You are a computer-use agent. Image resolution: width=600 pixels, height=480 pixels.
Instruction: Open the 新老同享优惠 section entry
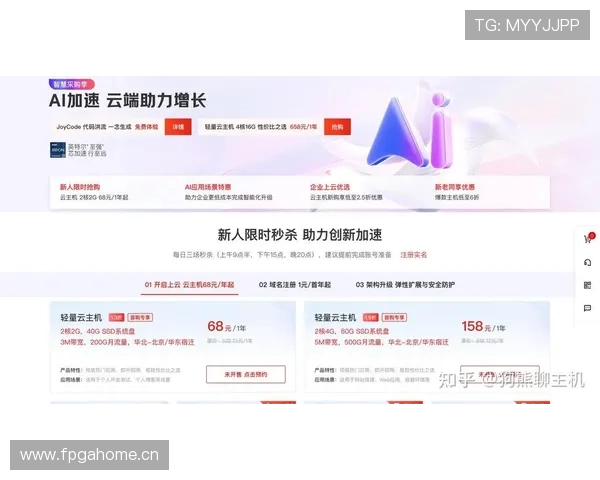(455, 187)
